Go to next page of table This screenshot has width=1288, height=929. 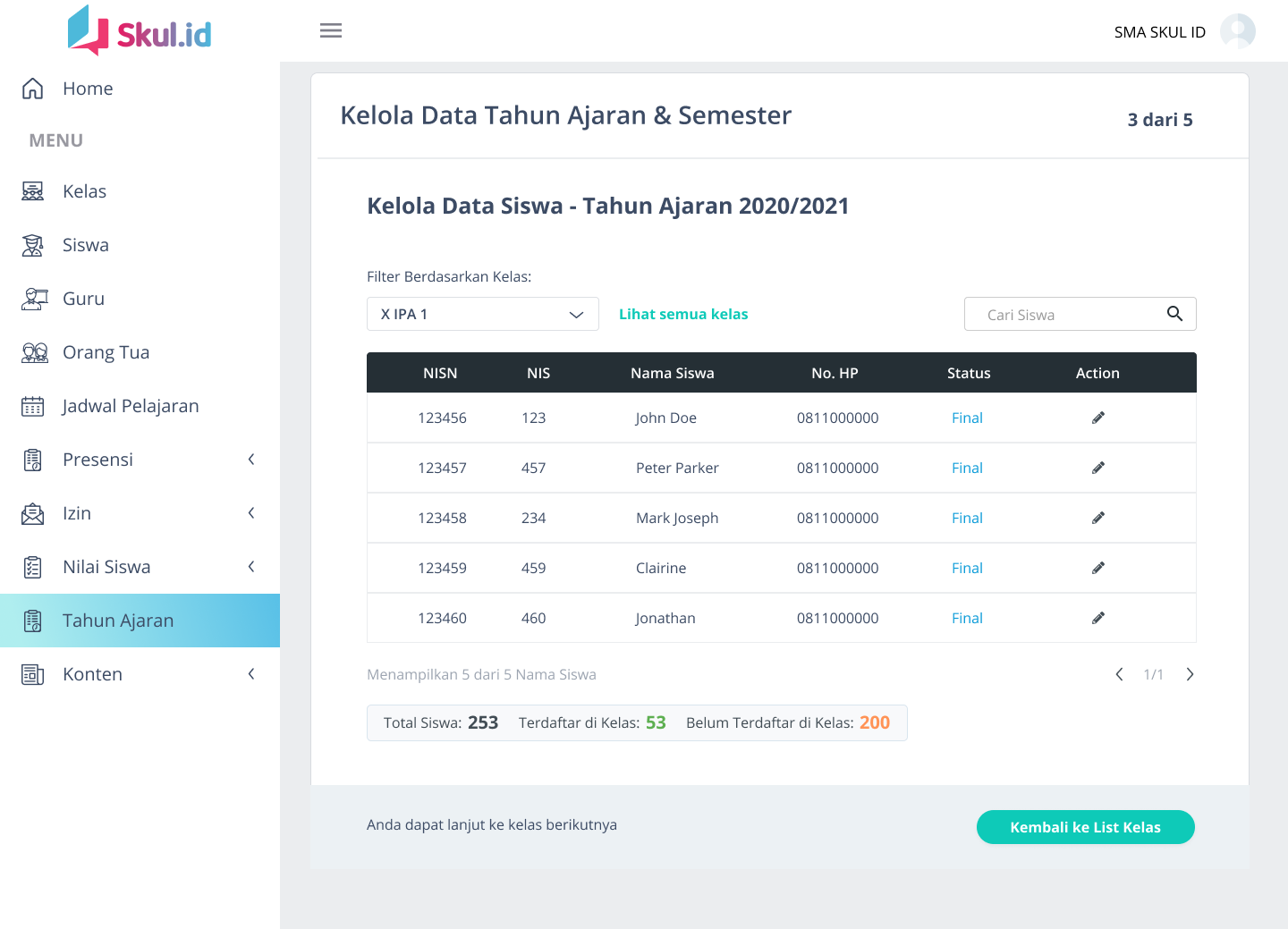pos(1190,674)
